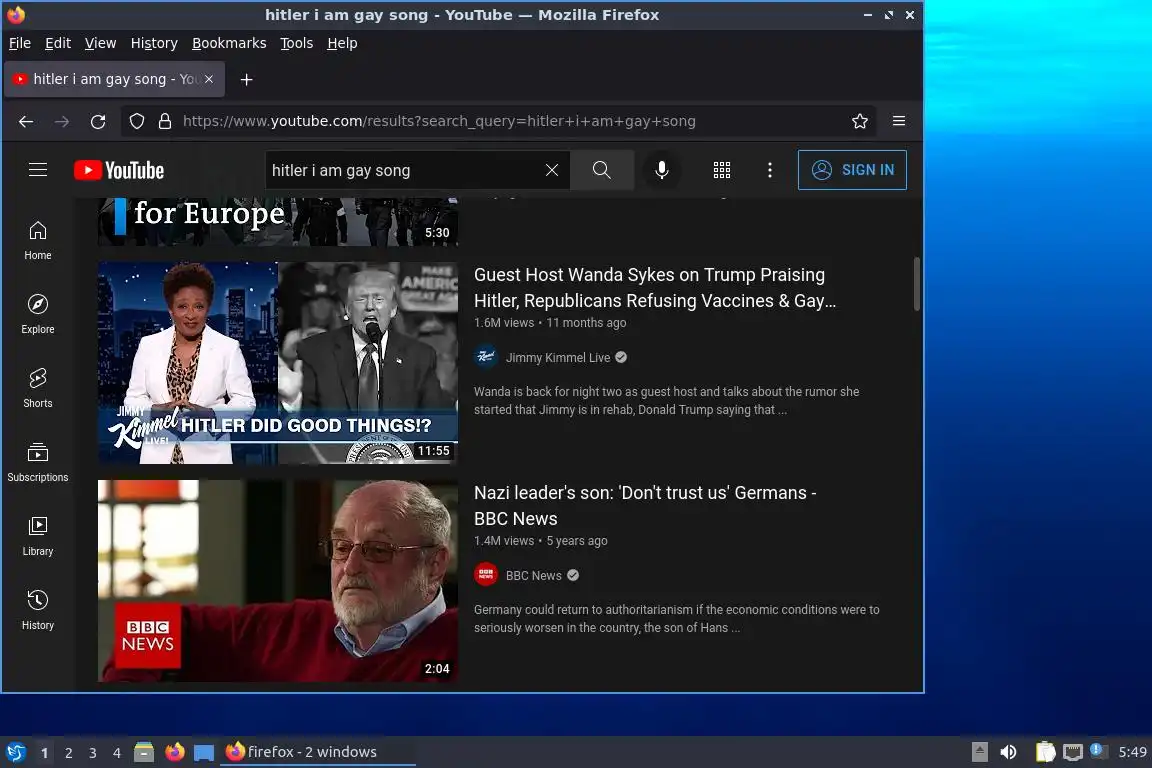This screenshot has width=1152, height=768.
Task: Open the Tools menu
Action: click(x=297, y=43)
